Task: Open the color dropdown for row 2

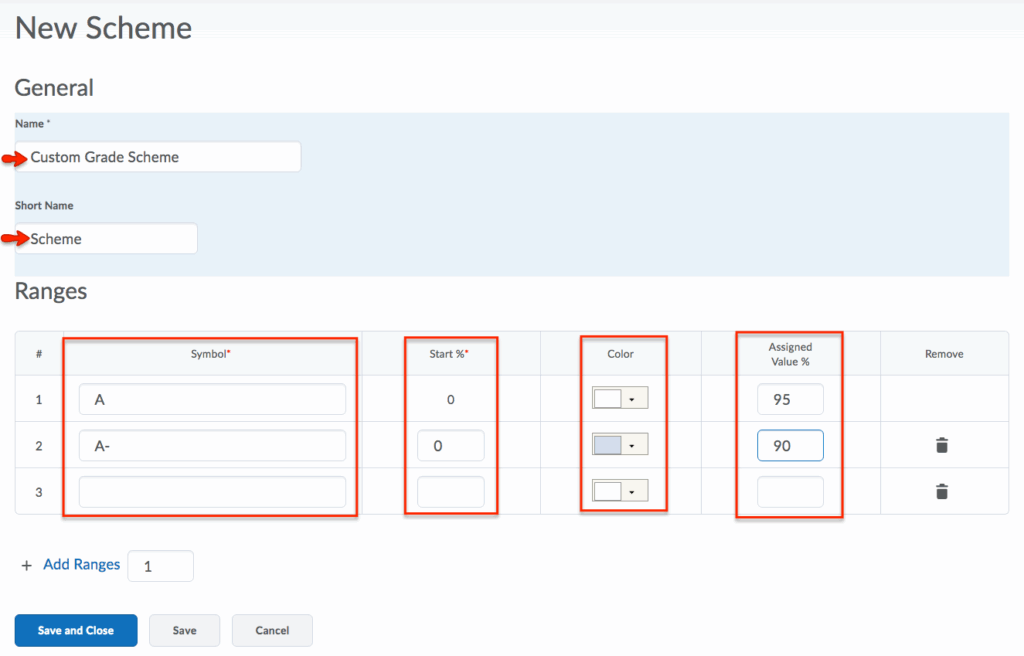Action: 632,446
